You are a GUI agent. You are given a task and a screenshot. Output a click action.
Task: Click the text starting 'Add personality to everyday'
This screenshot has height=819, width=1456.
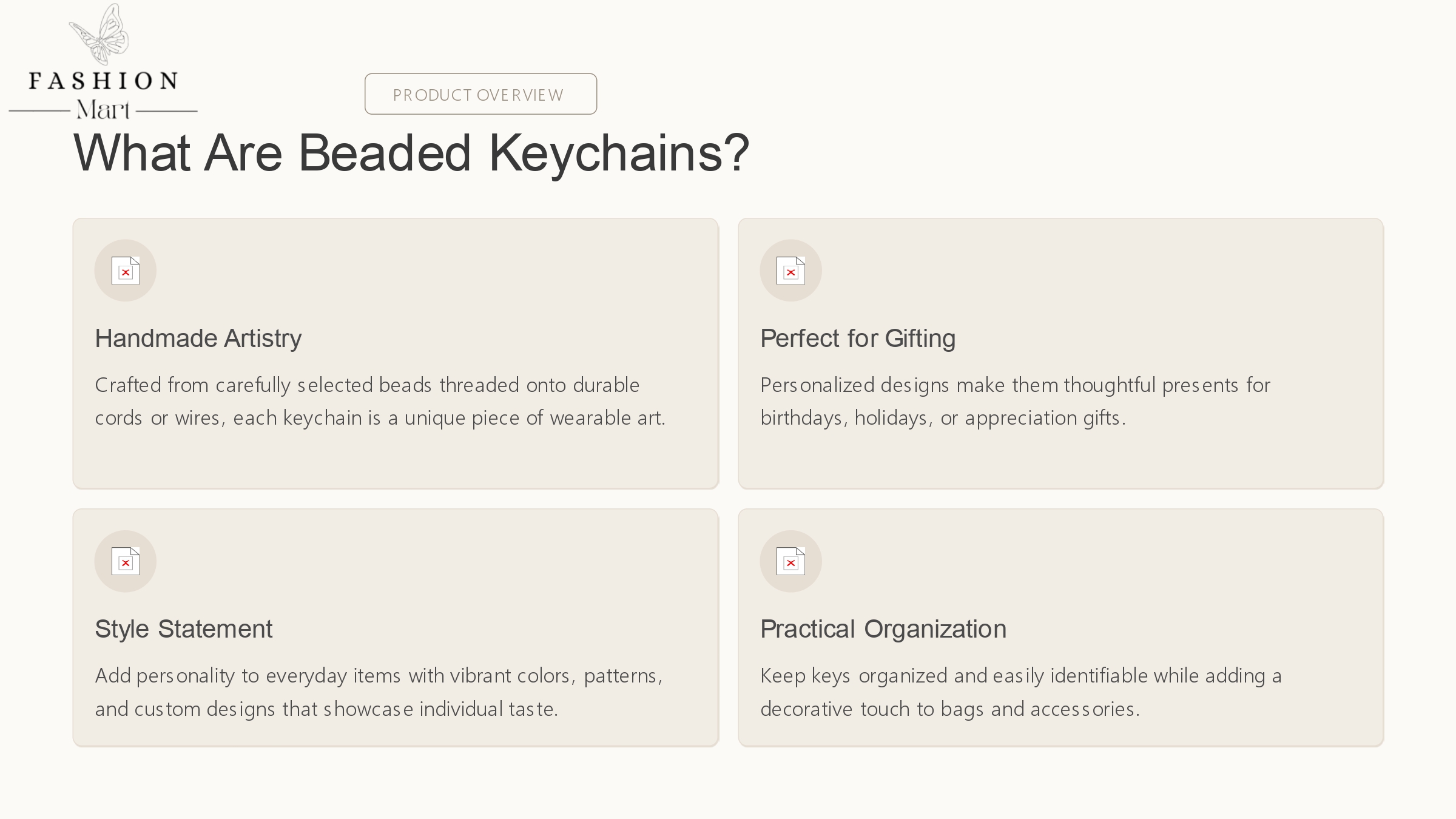[x=379, y=692]
